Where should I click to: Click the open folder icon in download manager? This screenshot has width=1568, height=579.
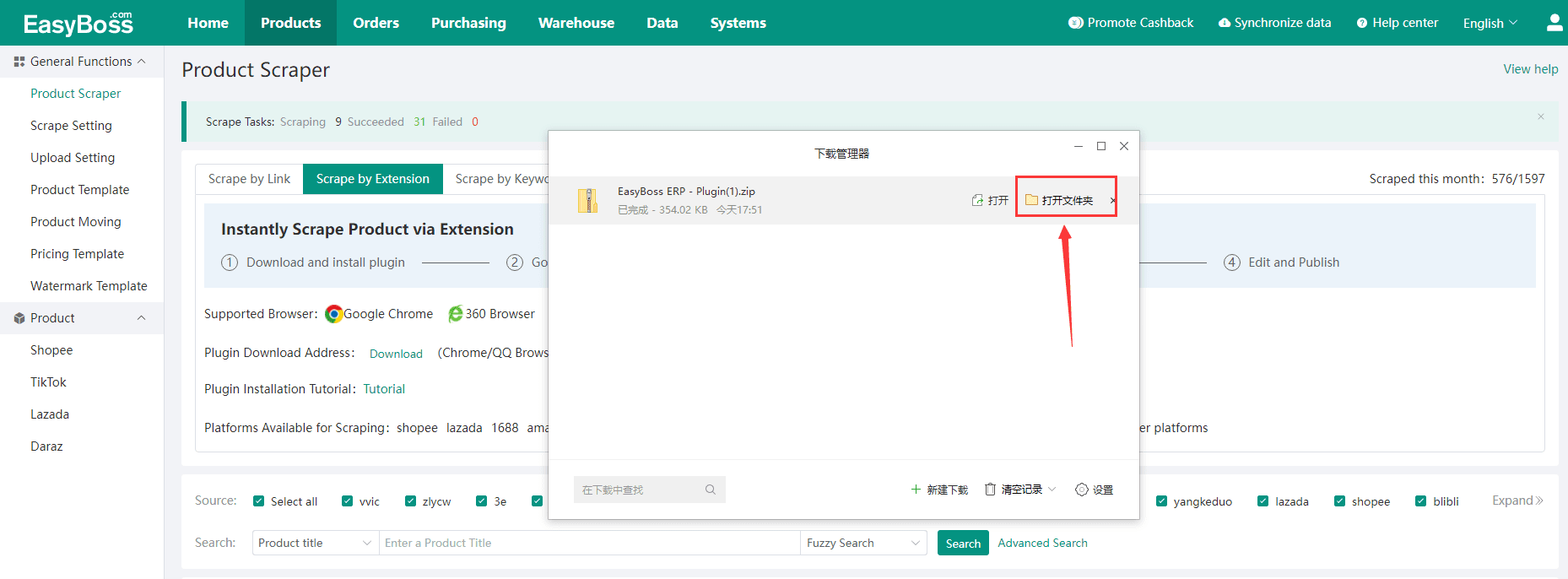pos(1031,200)
